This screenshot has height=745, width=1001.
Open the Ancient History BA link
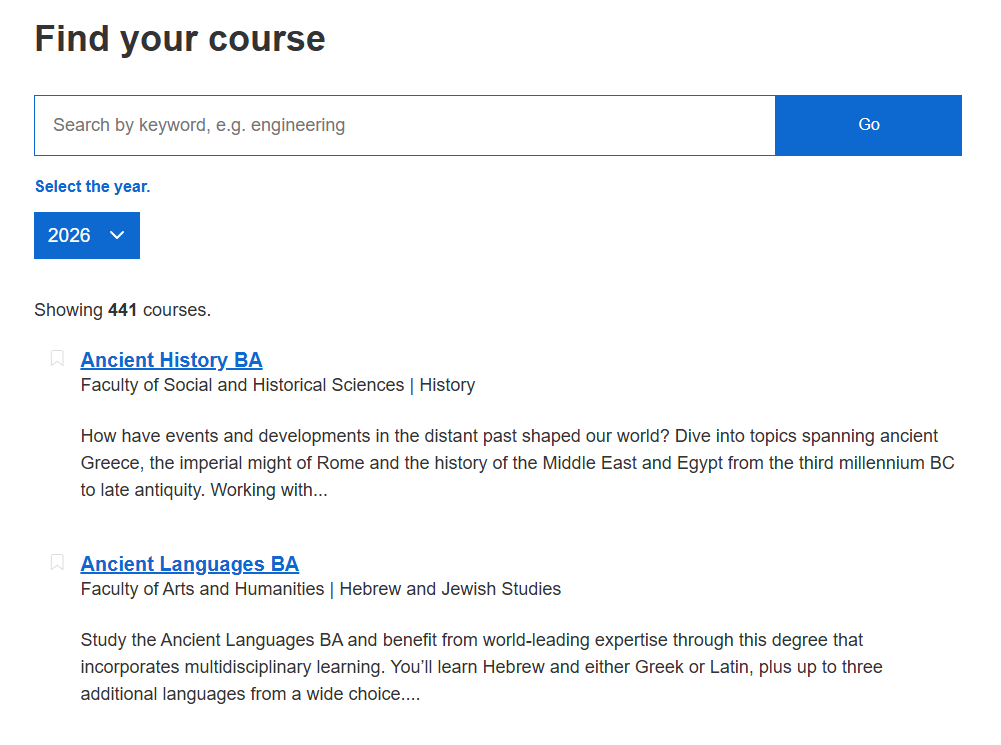coord(171,360)
